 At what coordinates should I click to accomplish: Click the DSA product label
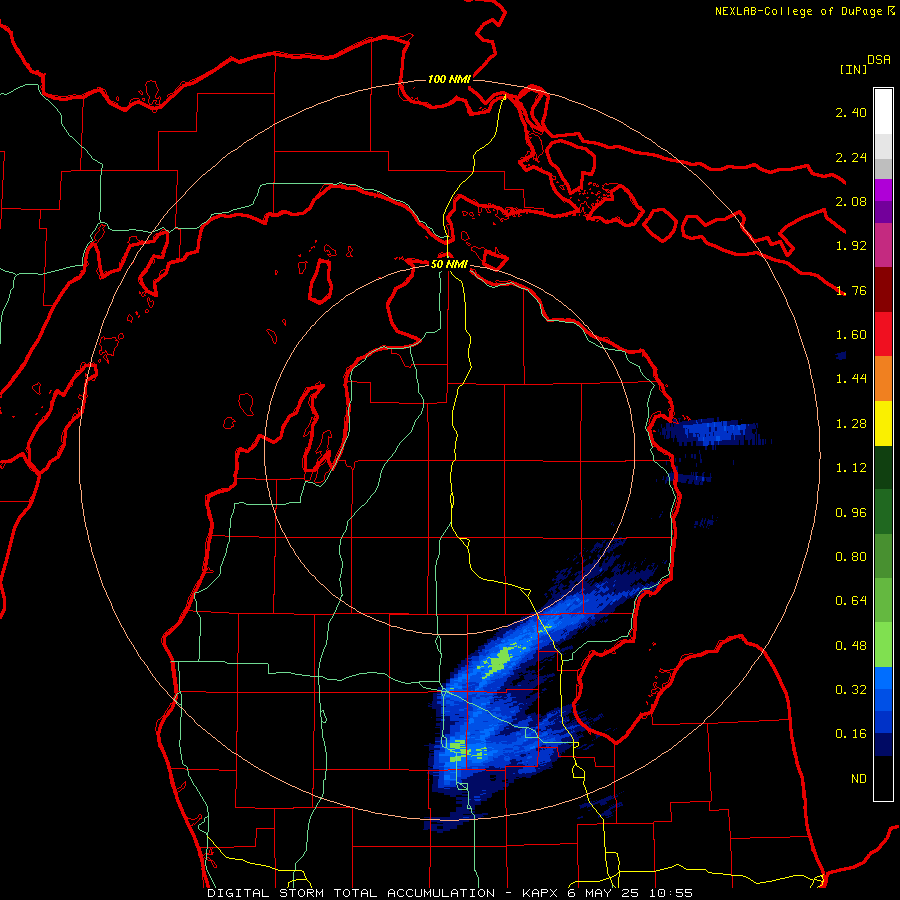pyautogui.click(x=879, y=60)
